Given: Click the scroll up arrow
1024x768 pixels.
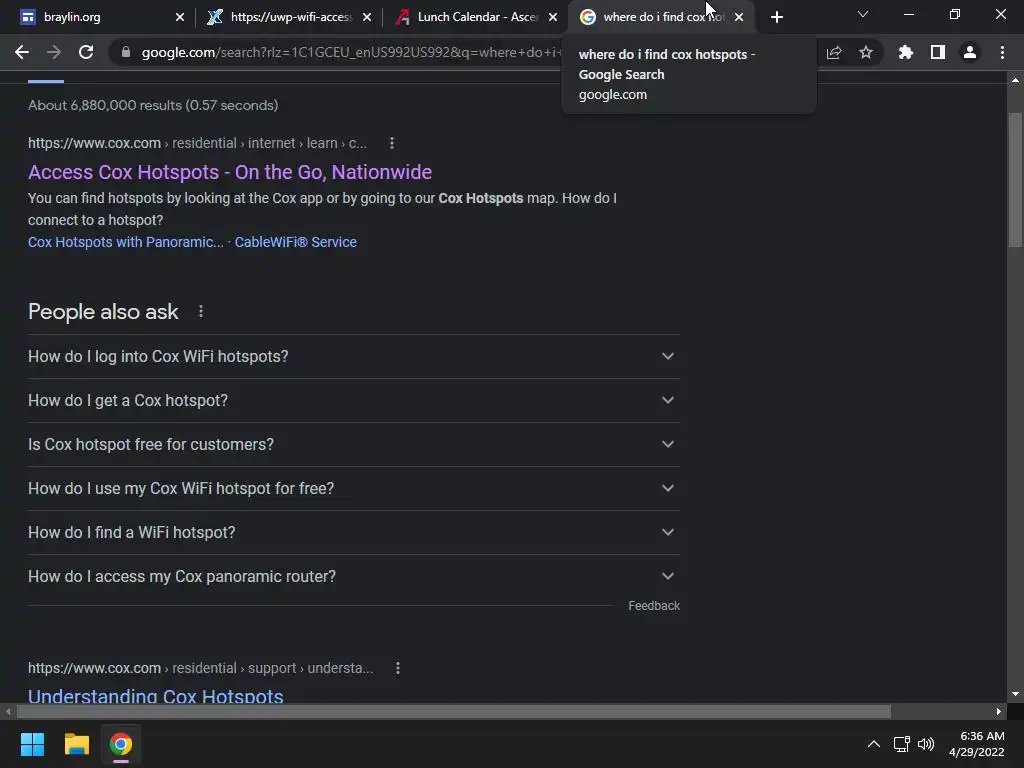Looking at the screenshot, I should (x=1015, y=80).
